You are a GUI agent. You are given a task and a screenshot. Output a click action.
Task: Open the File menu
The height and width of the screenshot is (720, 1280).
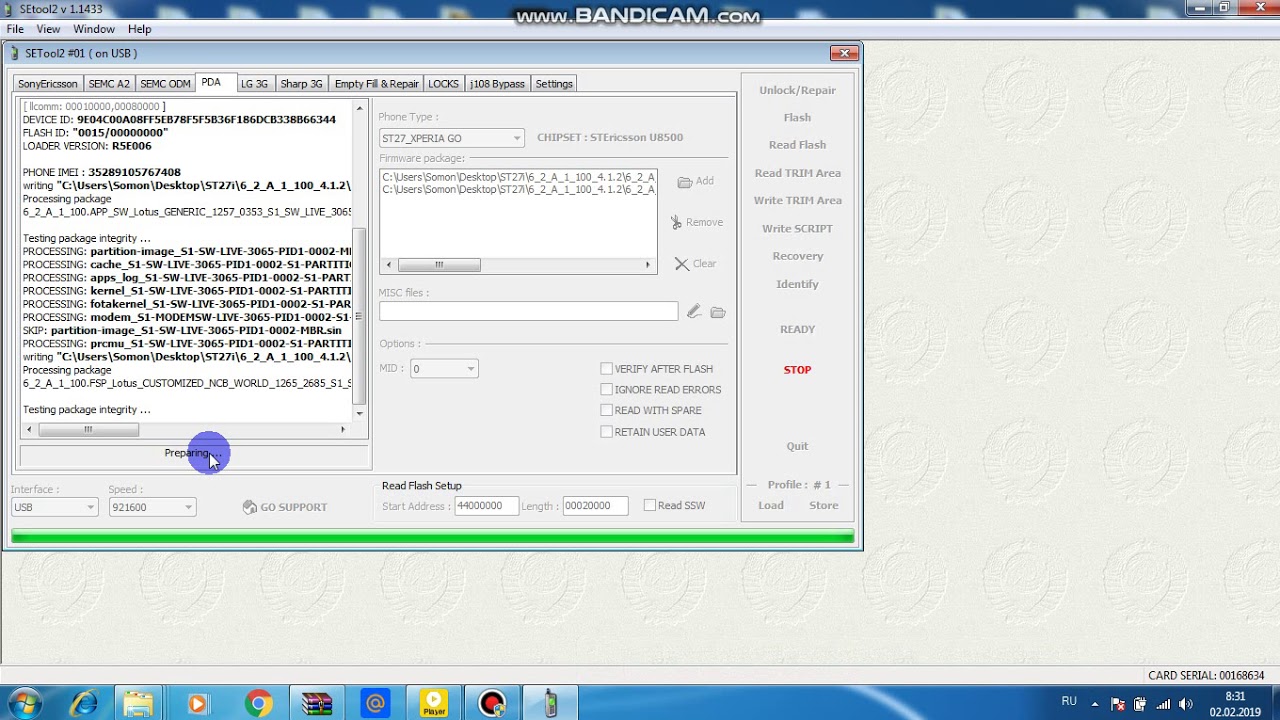[x=15, y=29]
